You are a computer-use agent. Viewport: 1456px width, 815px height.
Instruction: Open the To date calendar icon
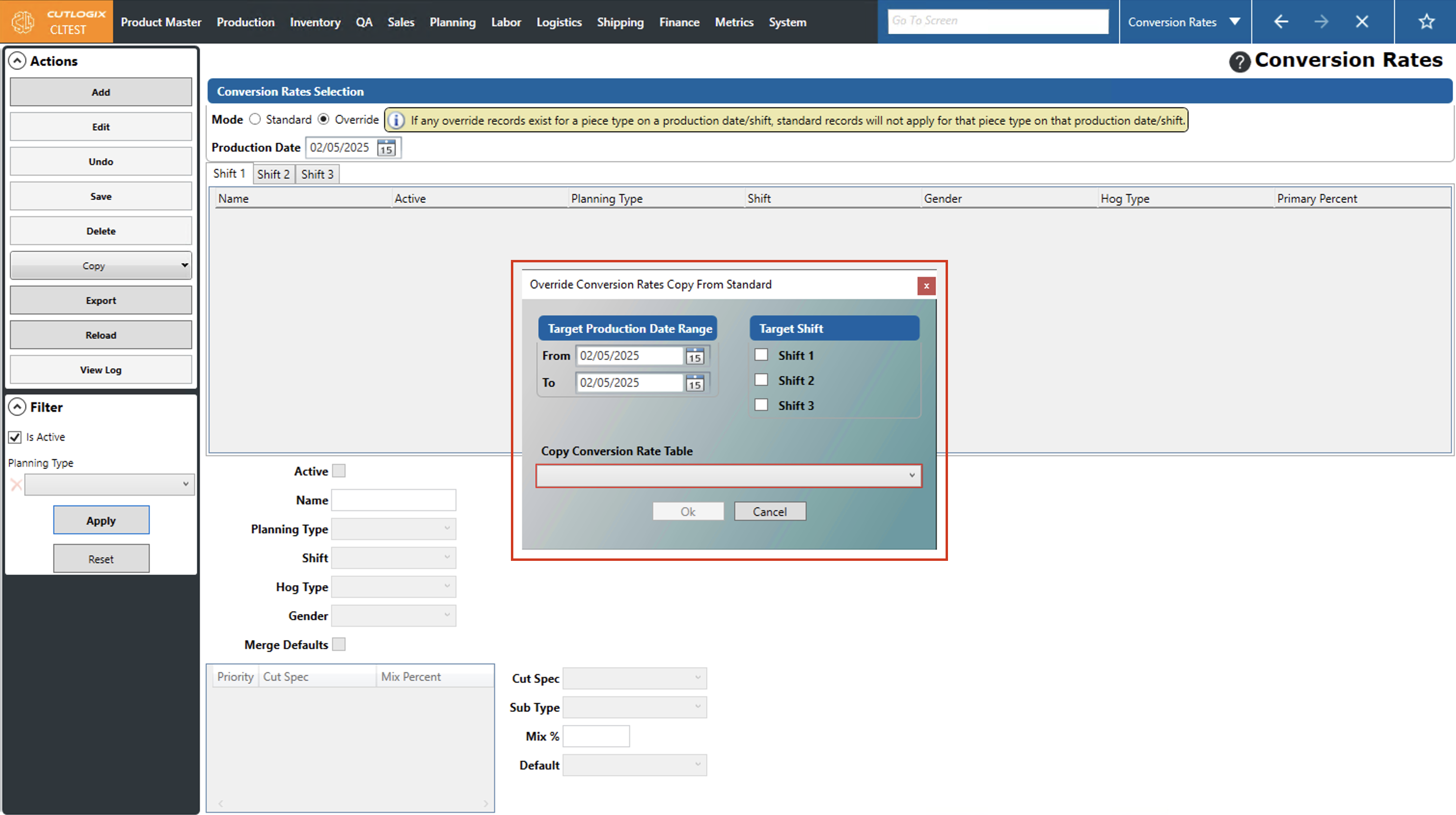coord(695,383)
